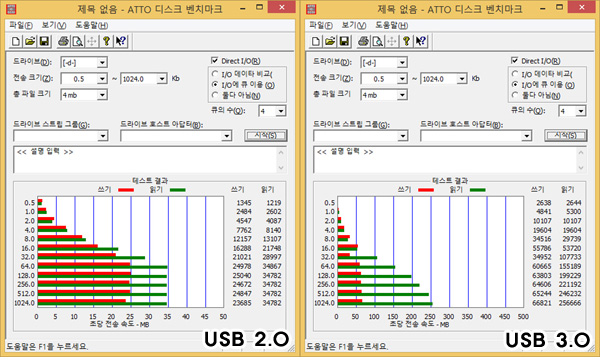Click the Open folder icon in left window
Image resolution: width=600 pixels, height=360 pixels.
point(30,41)
